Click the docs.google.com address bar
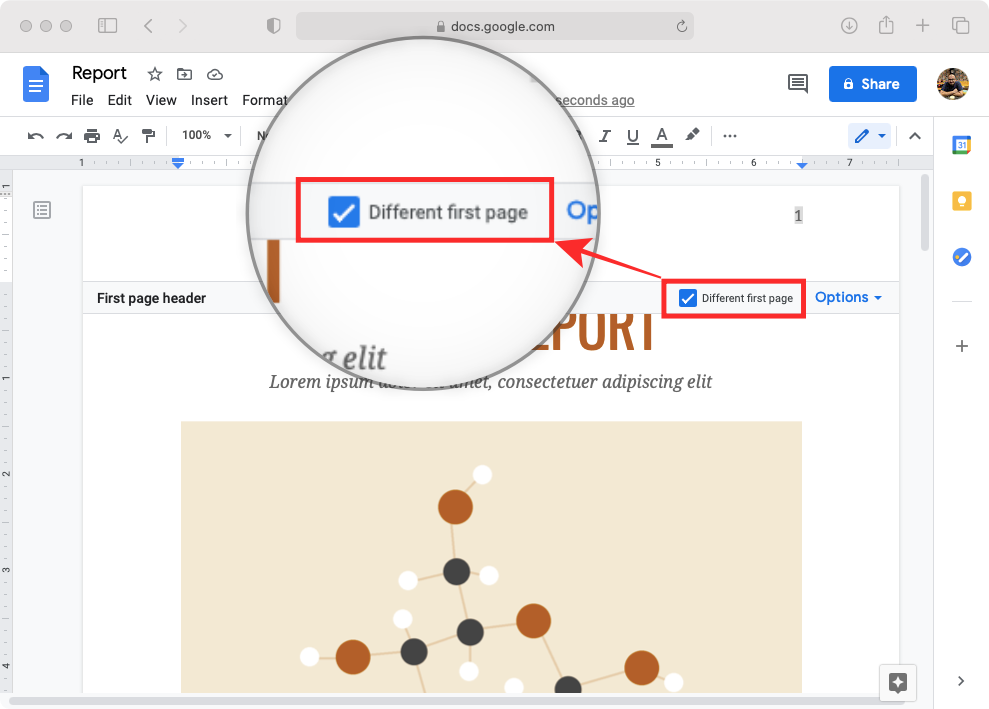 click(x=495, y=26)
